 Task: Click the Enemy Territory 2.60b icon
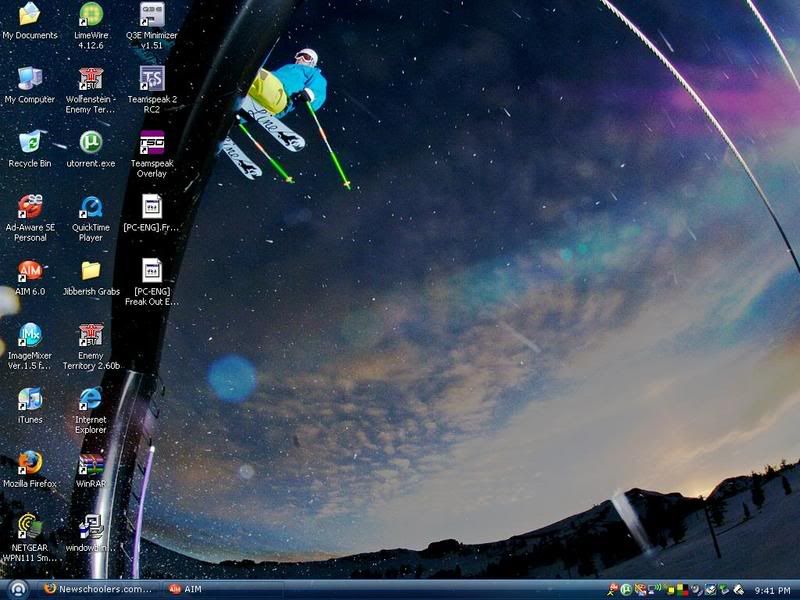pos(91,334)
